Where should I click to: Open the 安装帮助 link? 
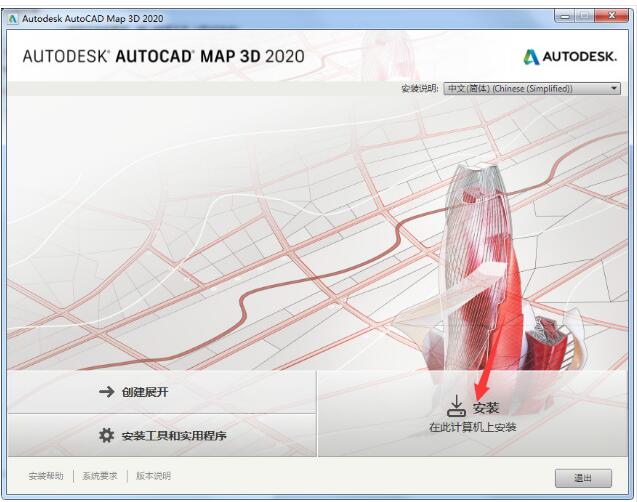point(47,476)
